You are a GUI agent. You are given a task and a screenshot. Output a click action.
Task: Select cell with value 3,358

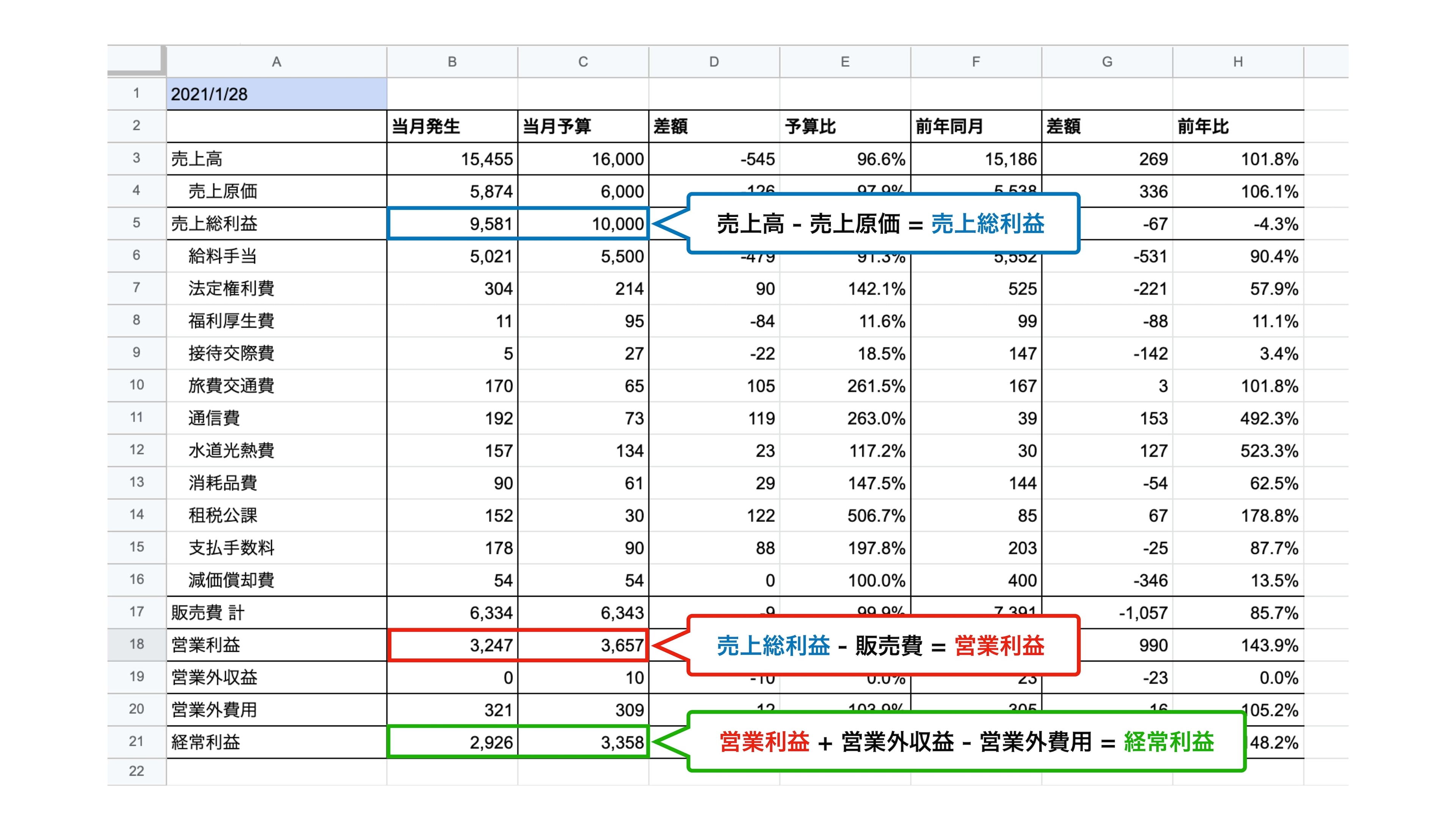(583, 742)
